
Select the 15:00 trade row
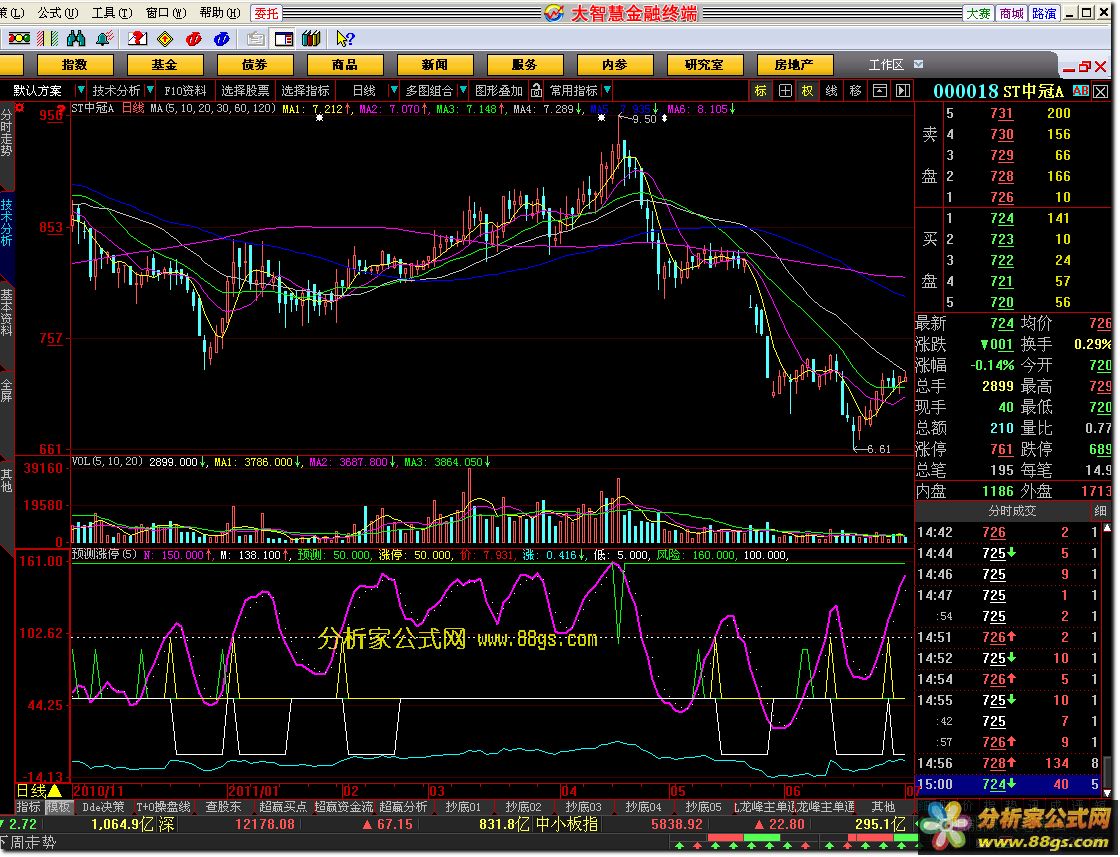click(x=1009, y=784)
